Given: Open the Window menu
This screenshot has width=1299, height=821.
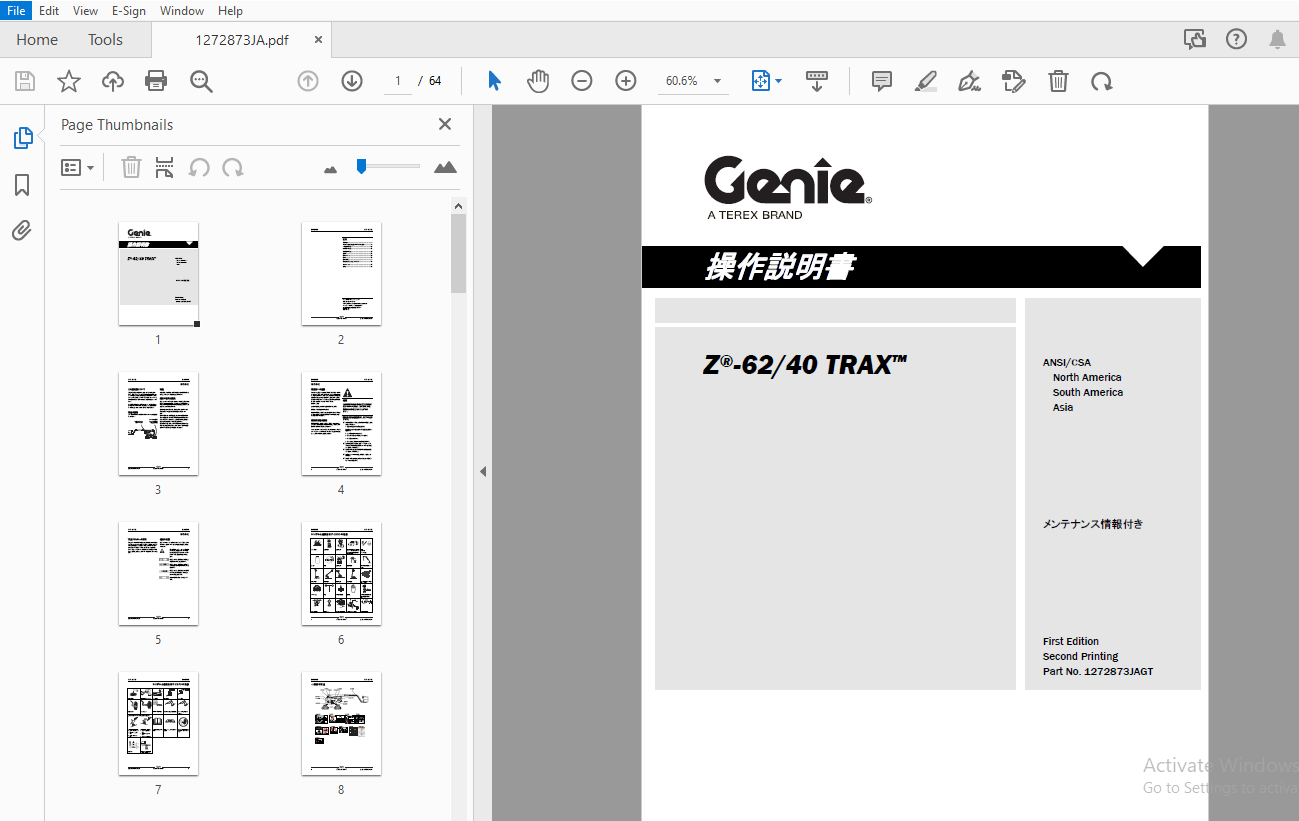Looking at the screenshot, I should [182, 10].
